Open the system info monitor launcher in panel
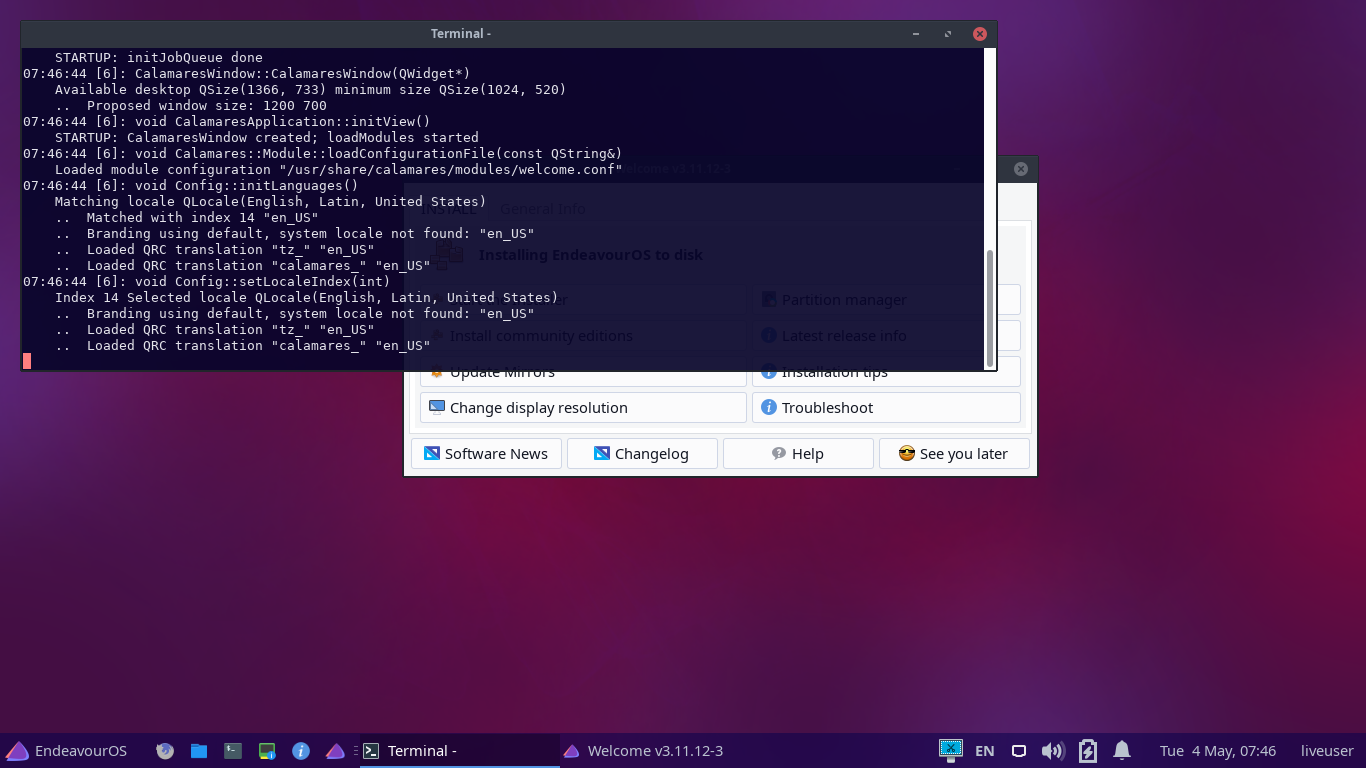Viewport: 1366px width, 768px height. point(267,750)
